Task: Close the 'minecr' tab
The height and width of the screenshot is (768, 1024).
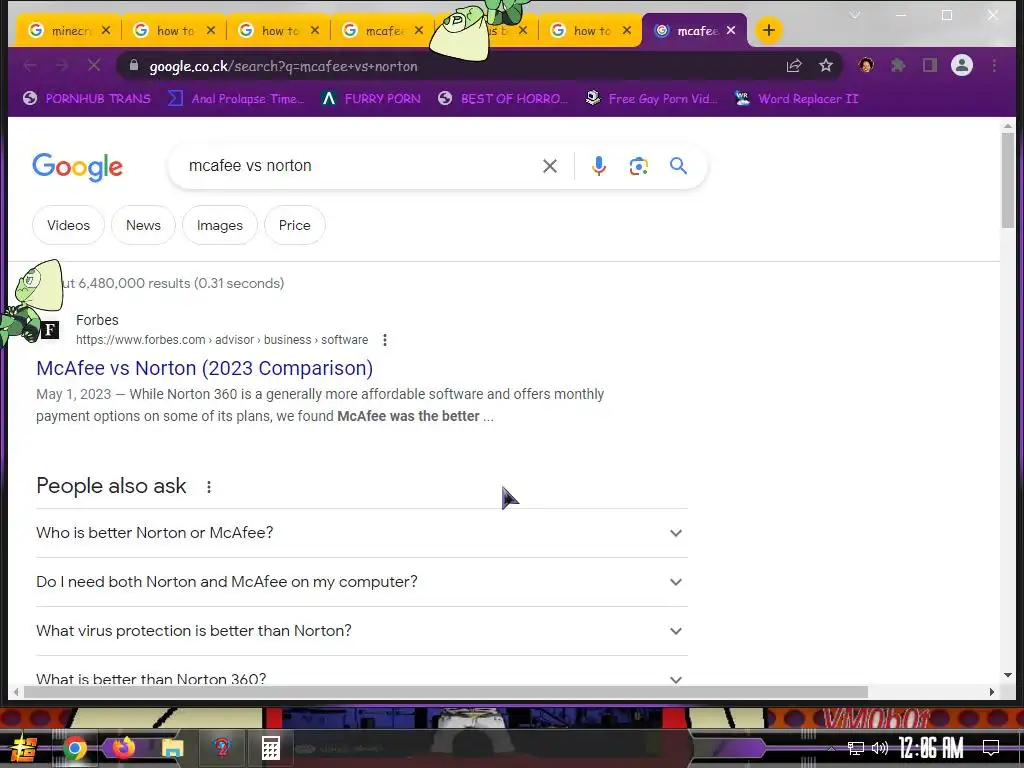Action: 106,30
